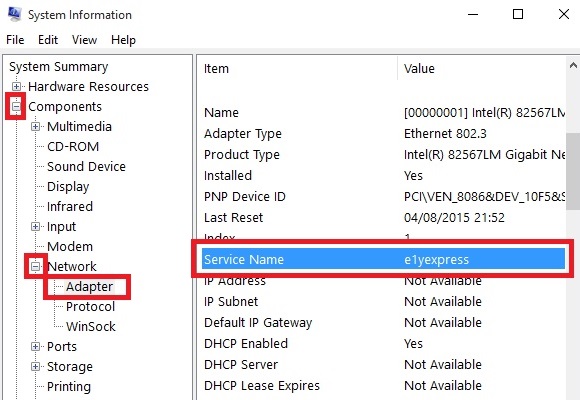Select System Summary at tree top
The width and height of the screenshot is (580, 400).
point(58,67)
